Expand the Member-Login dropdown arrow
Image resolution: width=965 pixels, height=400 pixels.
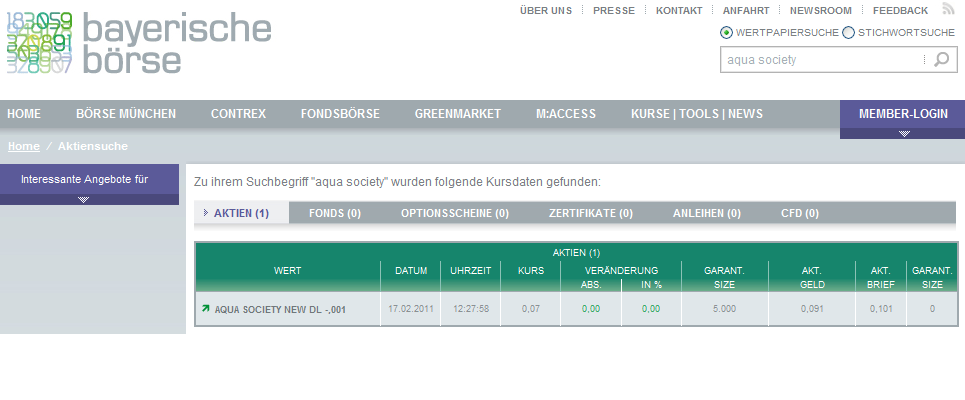(x=903, y=134)
